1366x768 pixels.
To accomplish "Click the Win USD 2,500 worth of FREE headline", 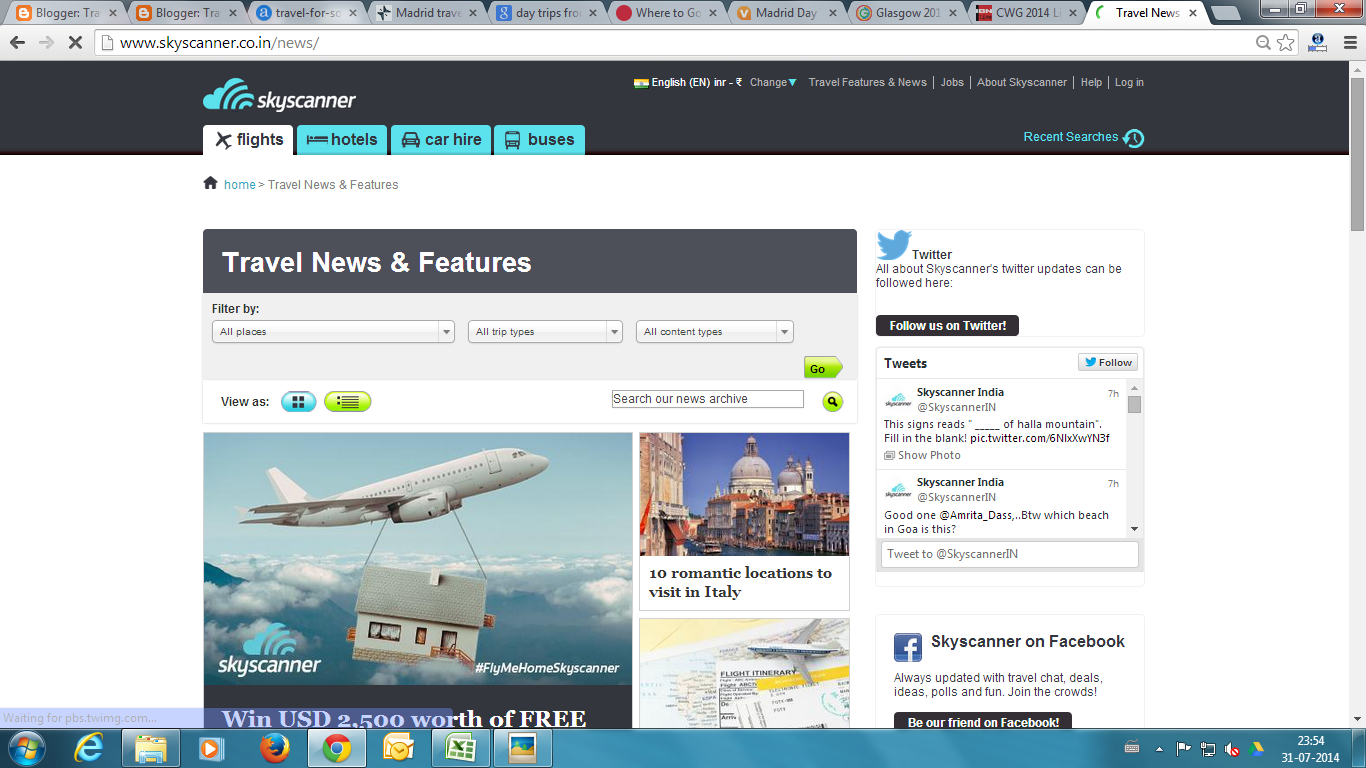I will [404, 718].
